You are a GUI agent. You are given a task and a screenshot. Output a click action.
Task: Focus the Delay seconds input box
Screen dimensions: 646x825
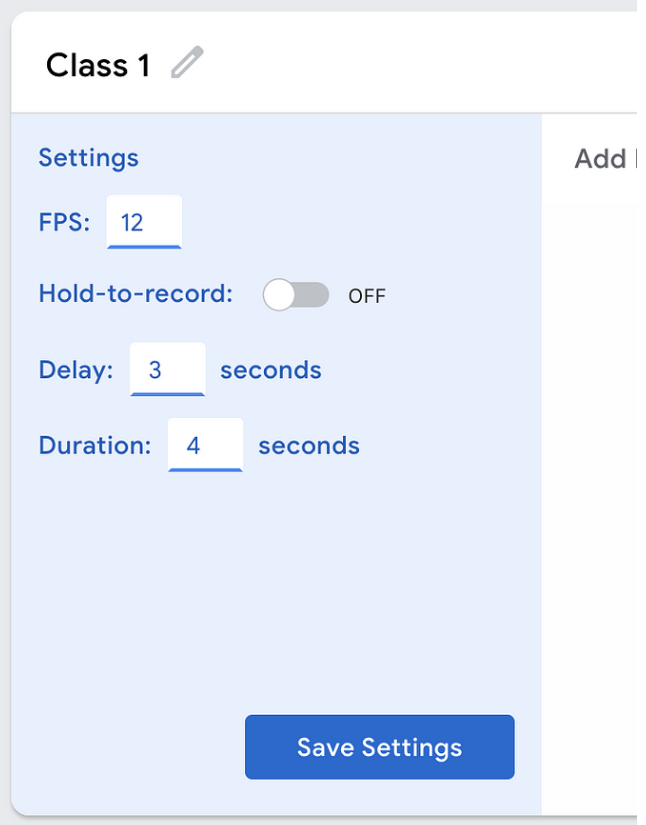167,370
